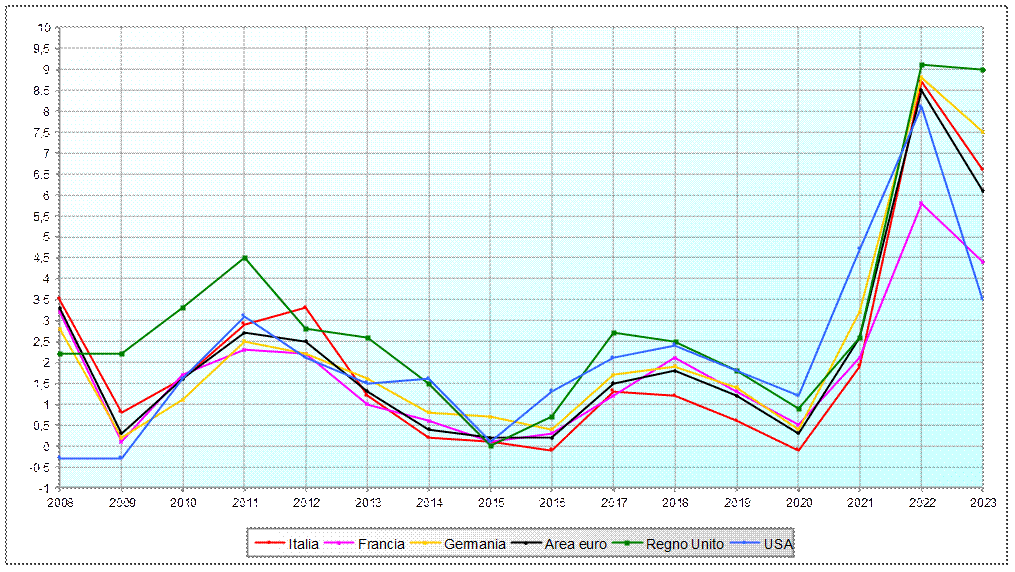Viewport: 1015px width, 572px height.
Task: Click the blue USA data point for 2023
Action: pos(983,299)
